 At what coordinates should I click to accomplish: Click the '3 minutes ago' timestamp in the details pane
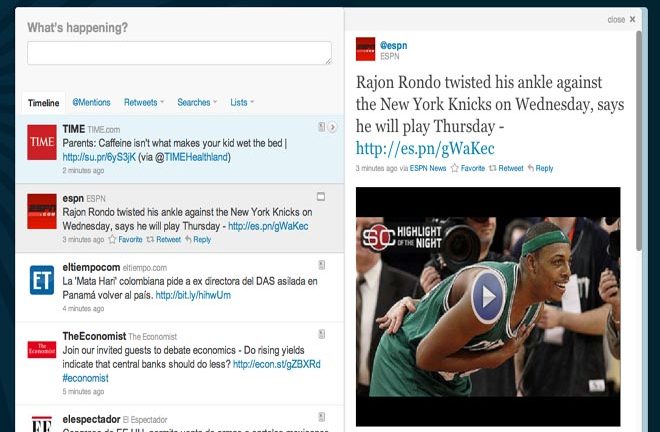(376, 168)
